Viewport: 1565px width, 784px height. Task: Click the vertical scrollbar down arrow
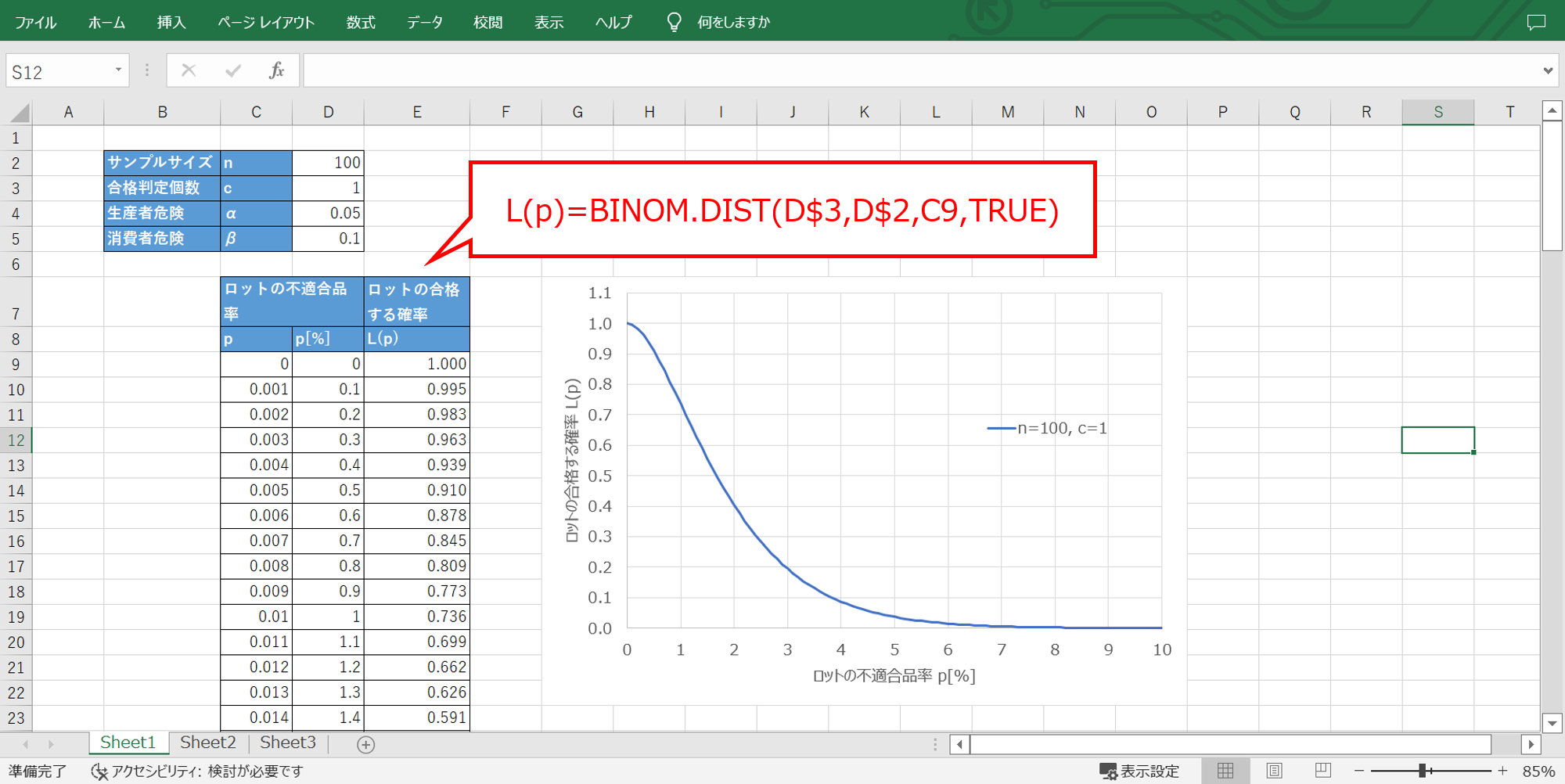[x=1552, y=722]
